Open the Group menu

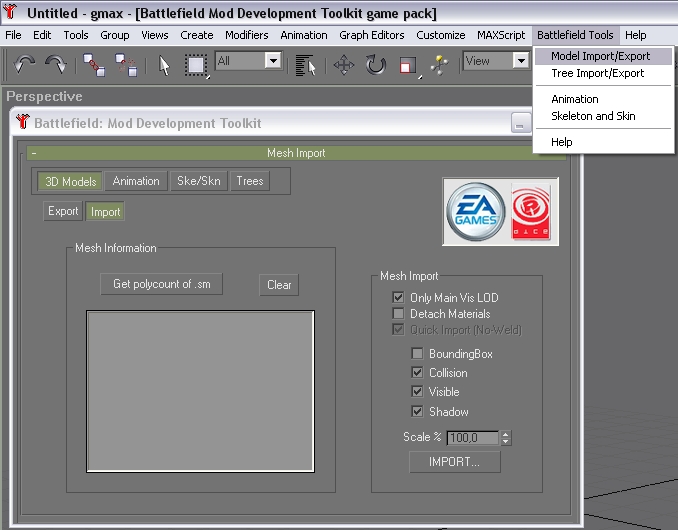115,35
